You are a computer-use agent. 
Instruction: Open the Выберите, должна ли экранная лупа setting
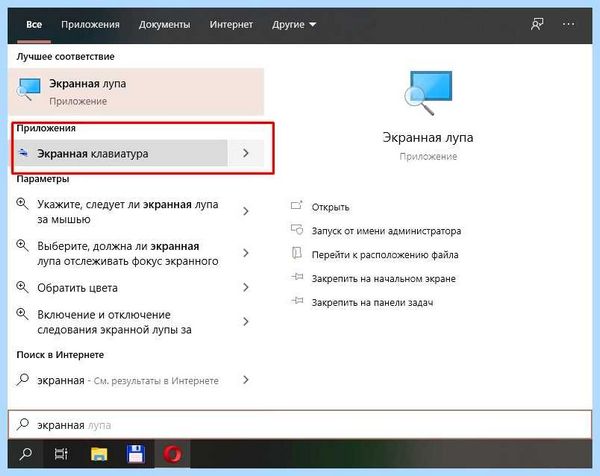pyautogui.click(x=128, y=253)
